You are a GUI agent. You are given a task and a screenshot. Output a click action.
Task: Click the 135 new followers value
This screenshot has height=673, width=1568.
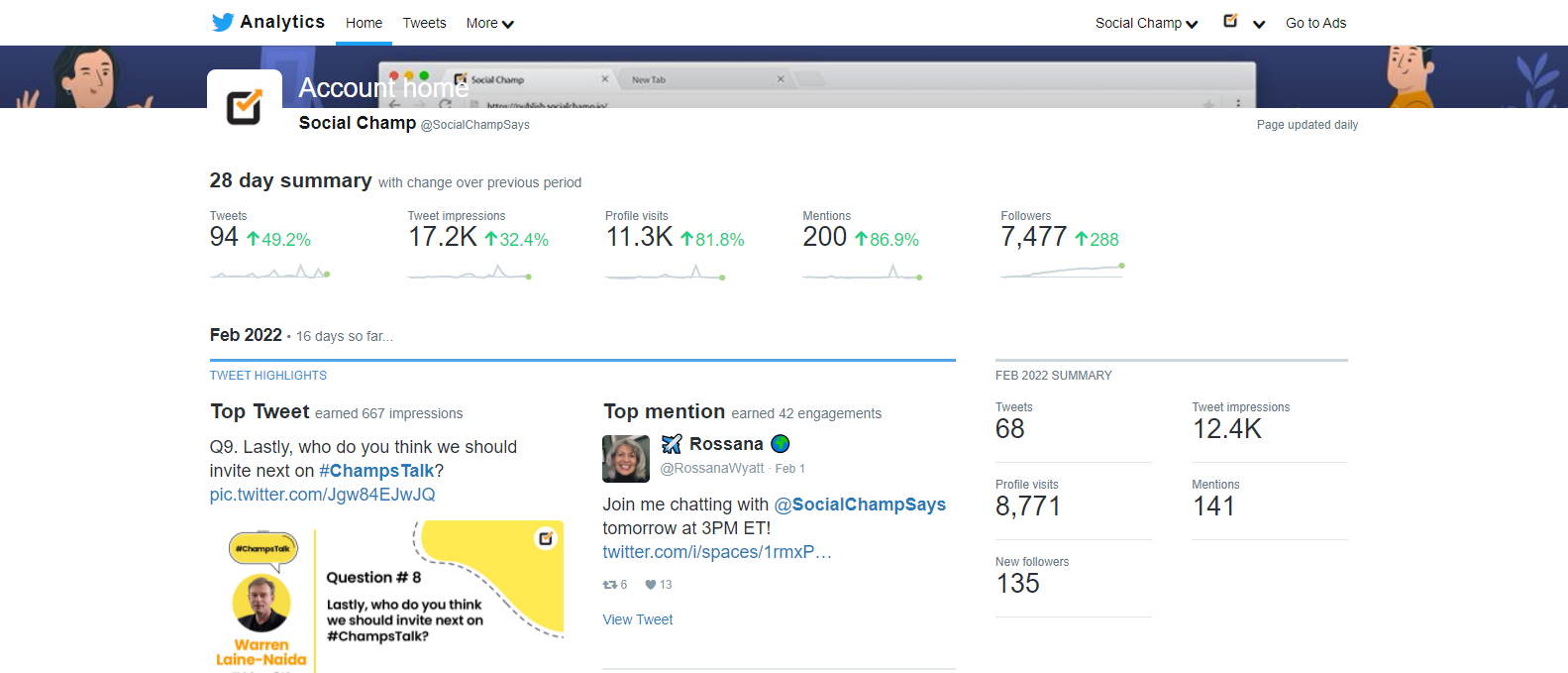coord(1017,584)
